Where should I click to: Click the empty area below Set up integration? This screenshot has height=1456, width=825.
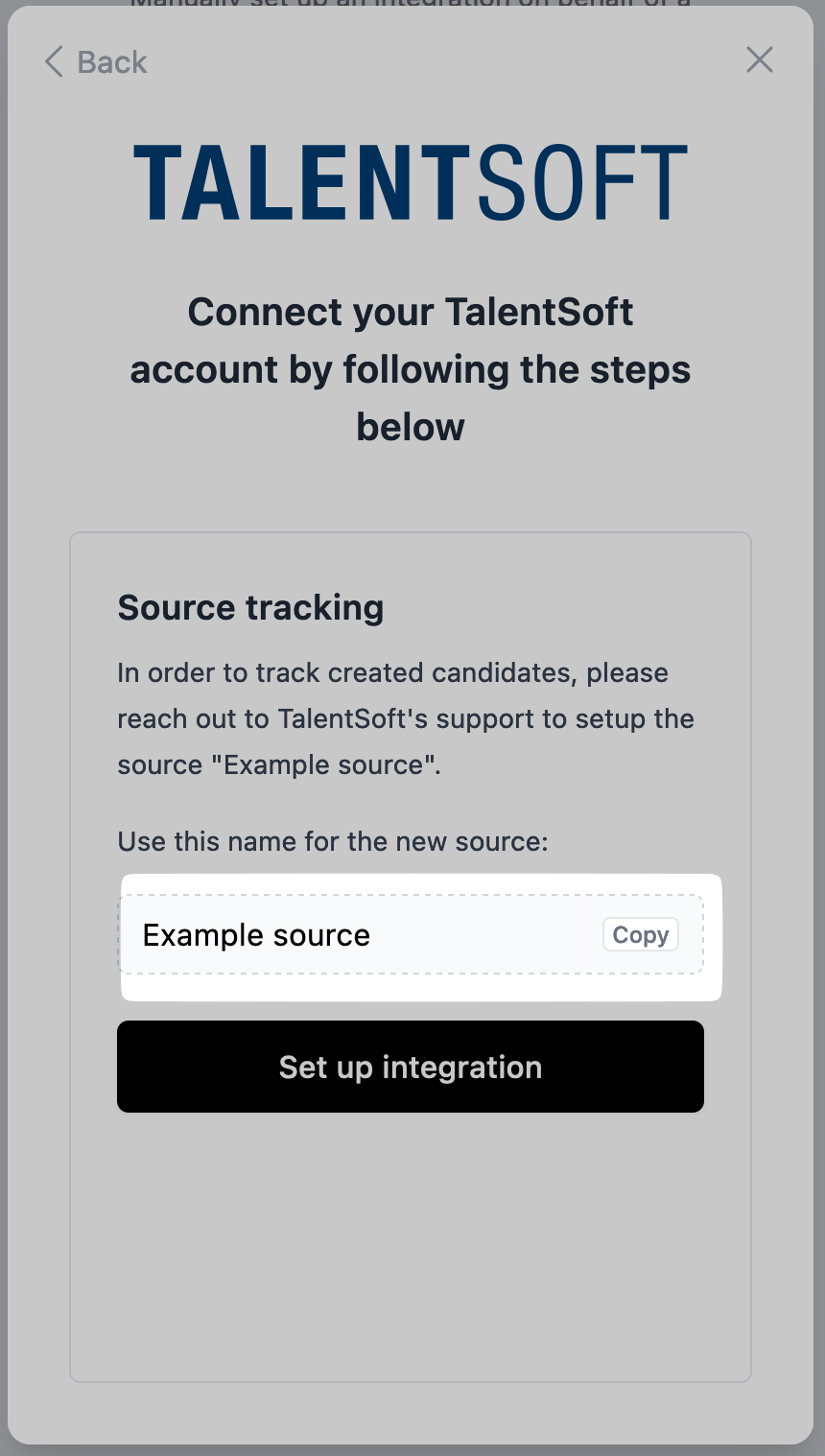point(411,1247)
